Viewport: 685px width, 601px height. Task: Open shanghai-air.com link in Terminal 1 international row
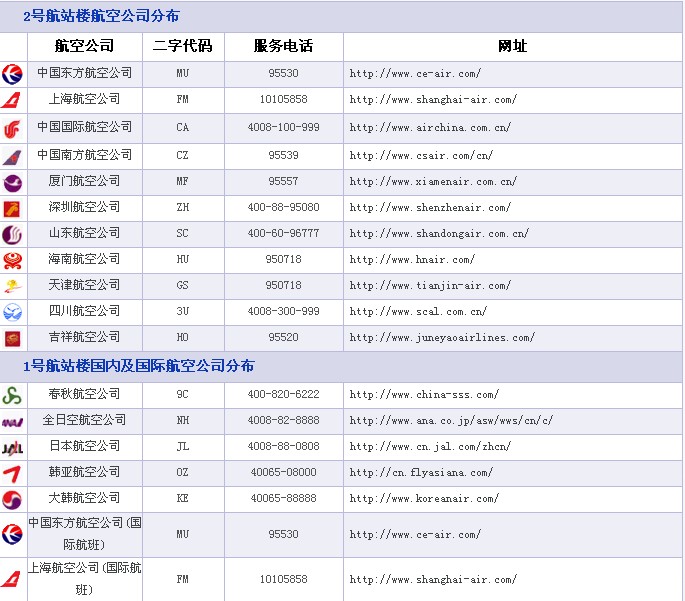click(433, 580)
